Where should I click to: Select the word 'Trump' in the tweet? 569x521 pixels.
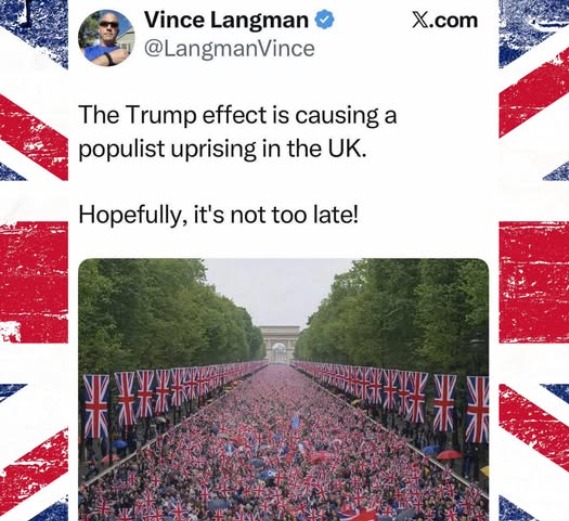[x=161, y=115]
